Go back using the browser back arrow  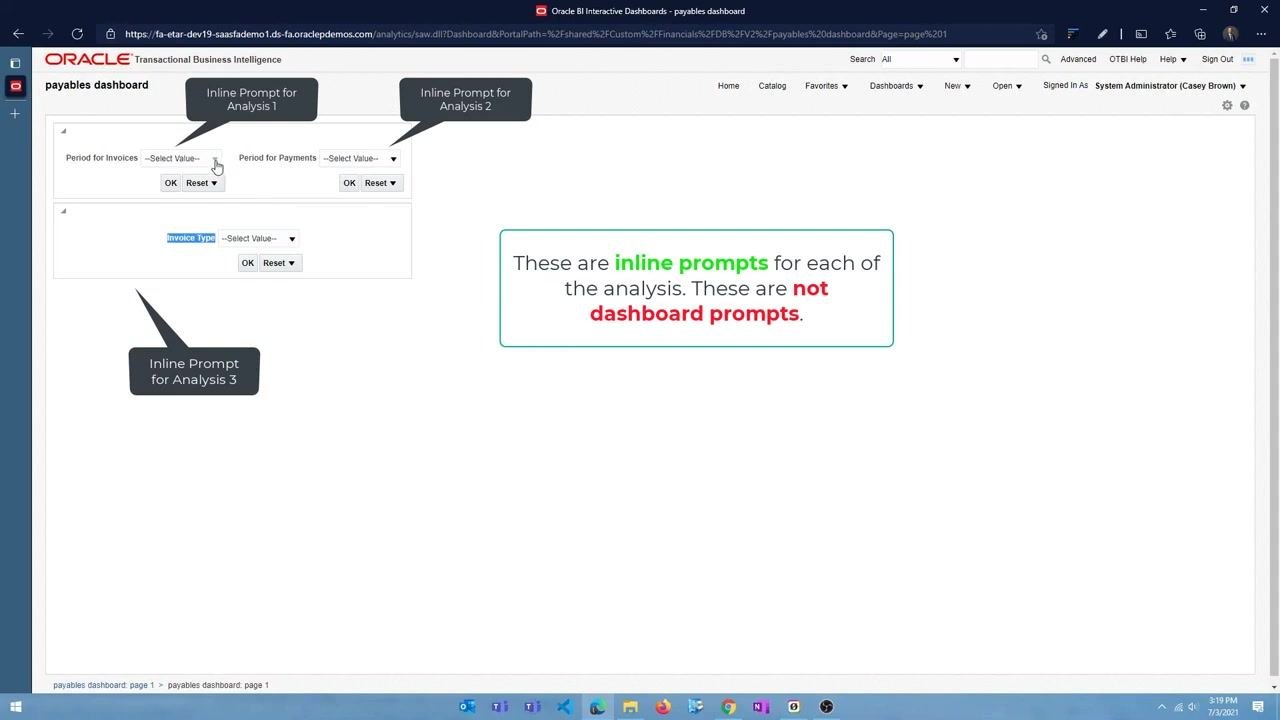tap(18, 34)
